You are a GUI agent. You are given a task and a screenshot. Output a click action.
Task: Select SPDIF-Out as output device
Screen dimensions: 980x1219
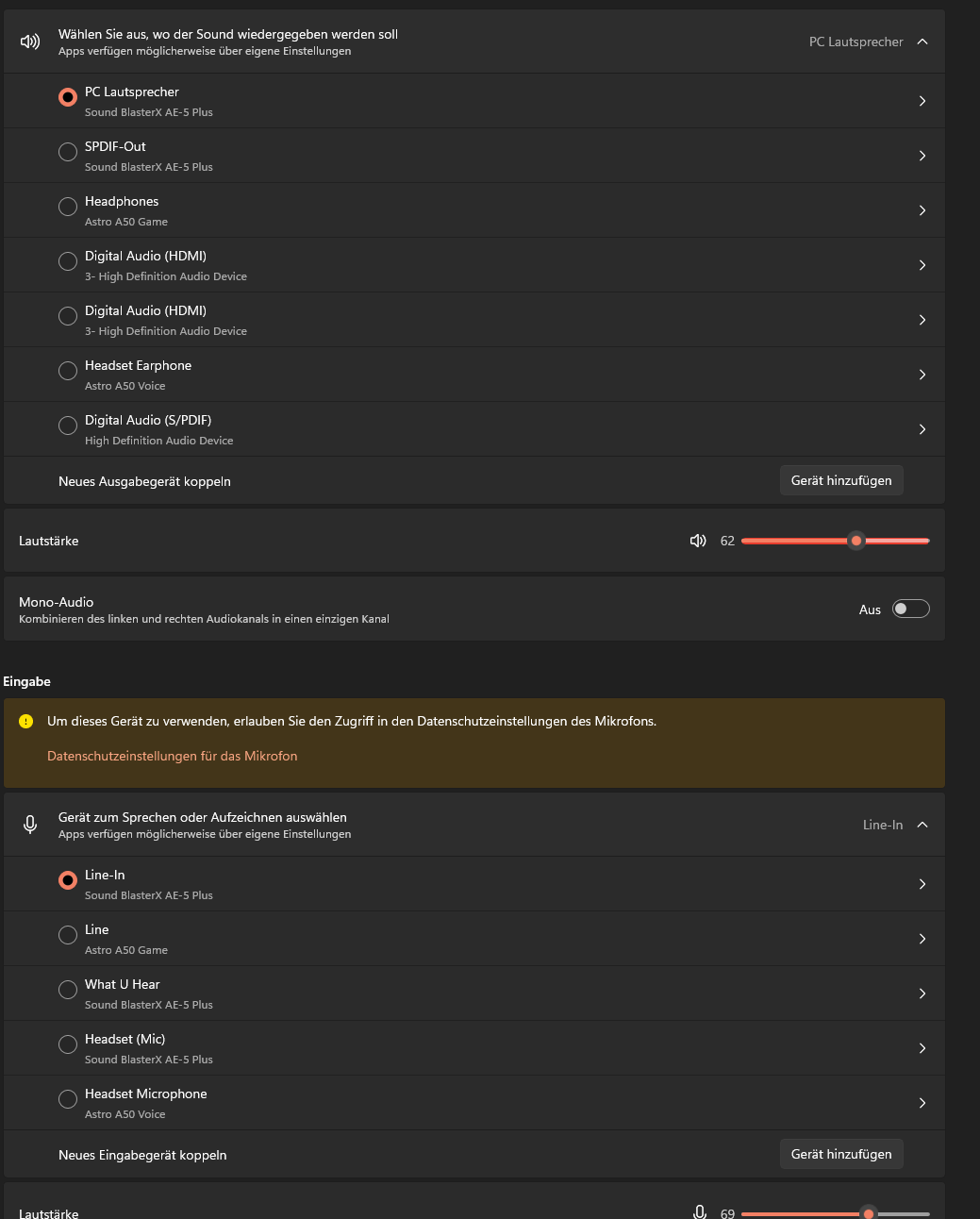click(x=68, y=152)
